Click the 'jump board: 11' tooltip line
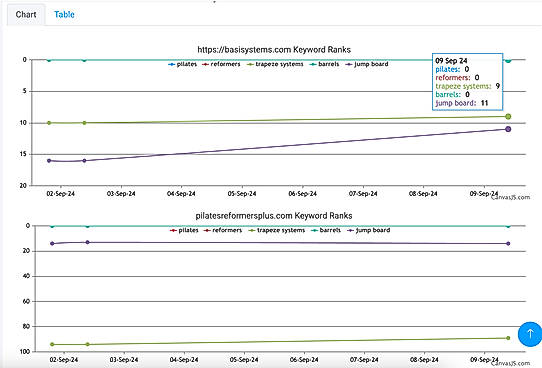 461,103
